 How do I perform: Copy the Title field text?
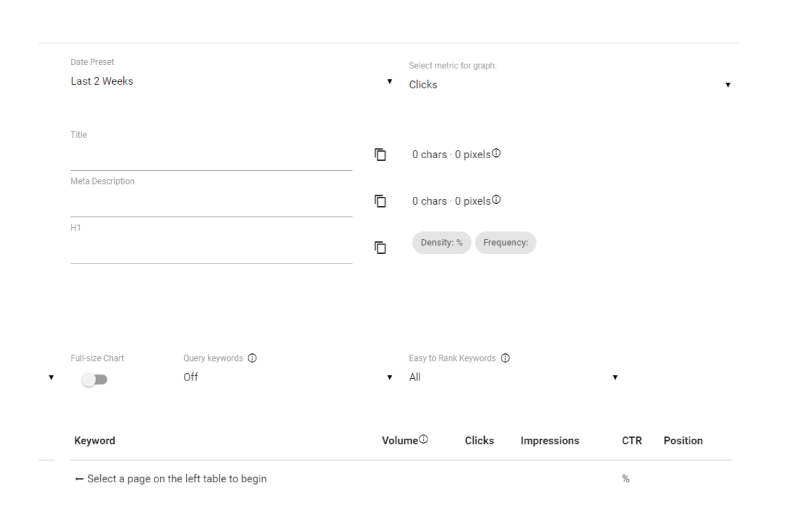click(380, 155)
